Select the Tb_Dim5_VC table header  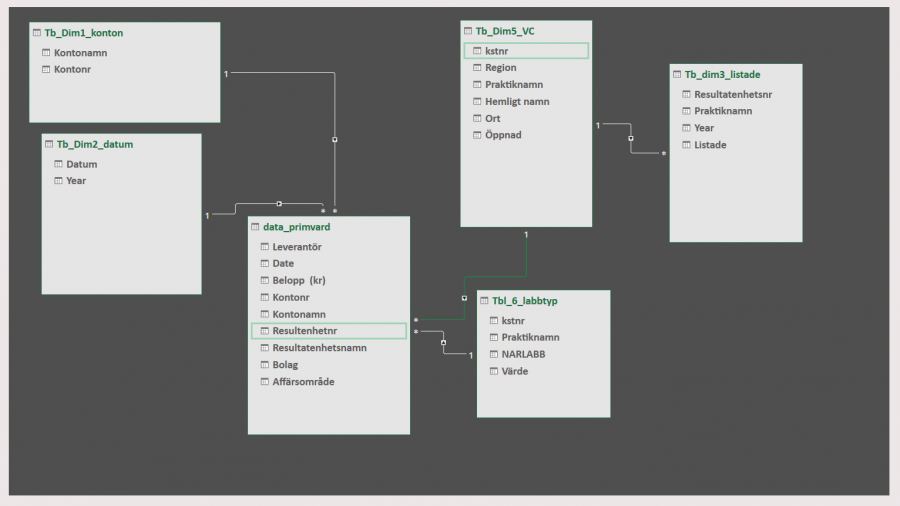[505, 31]
